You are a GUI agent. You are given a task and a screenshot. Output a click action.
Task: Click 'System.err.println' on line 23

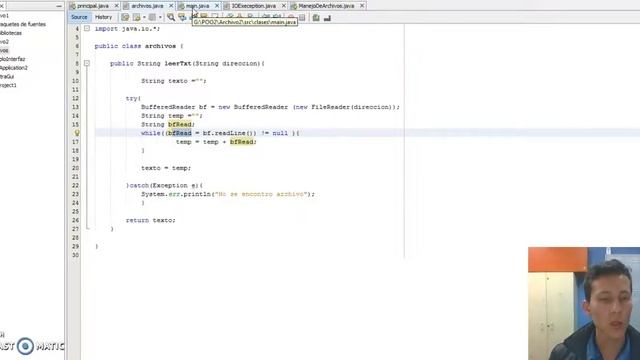click(x=176, y=194)
